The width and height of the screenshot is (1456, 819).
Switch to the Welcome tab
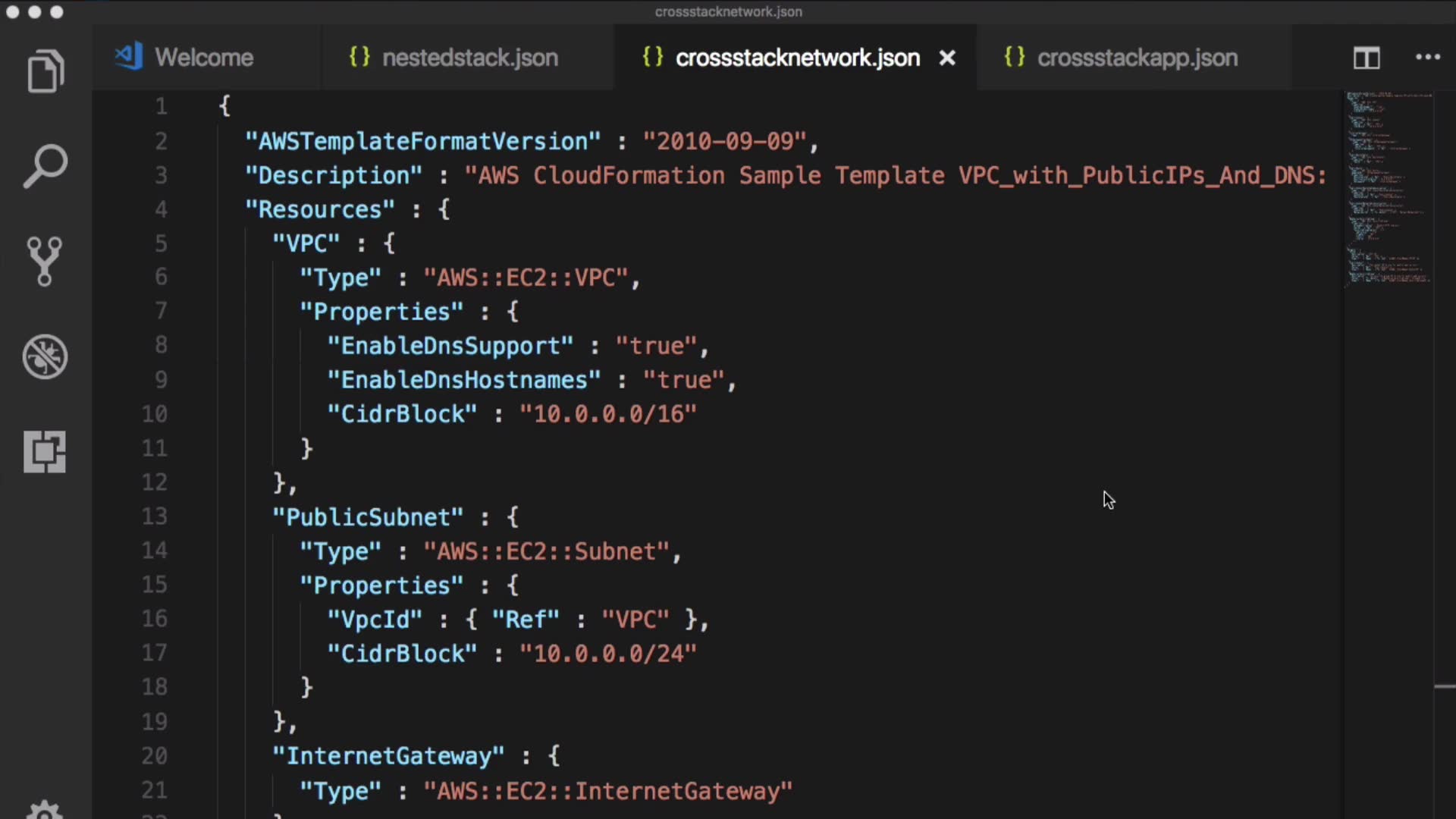pyautogui.click(x=203, y=58)
